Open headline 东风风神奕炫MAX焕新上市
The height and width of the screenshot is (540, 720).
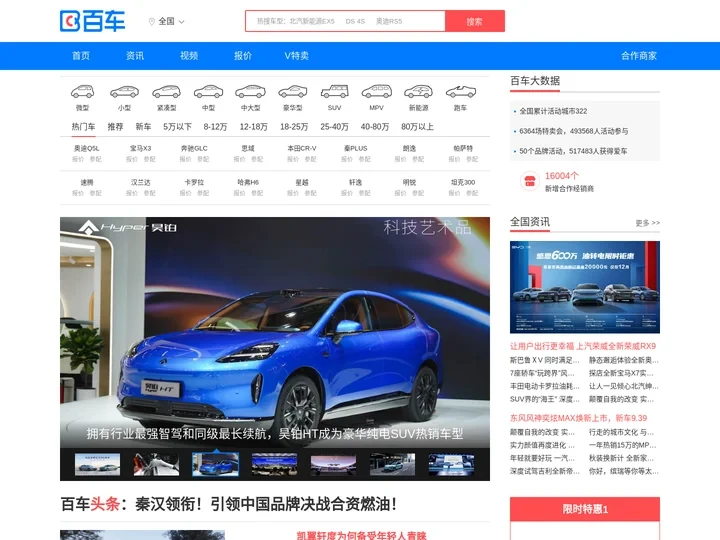578,418
